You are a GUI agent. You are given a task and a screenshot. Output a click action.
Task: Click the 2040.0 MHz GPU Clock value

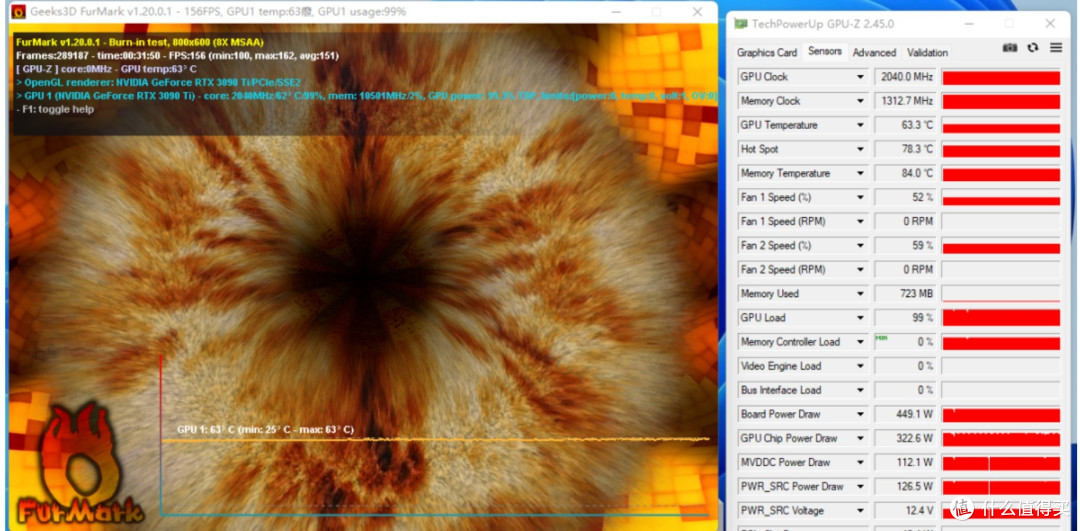pyautogui.click(x=905, y=77)
